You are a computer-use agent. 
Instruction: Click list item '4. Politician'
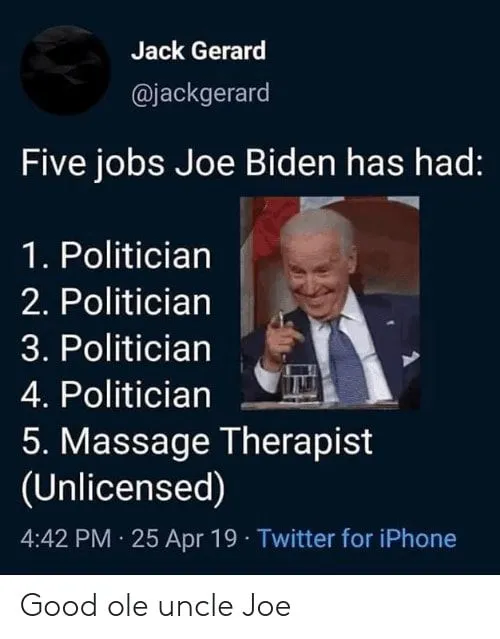click(x=117, y=395)
